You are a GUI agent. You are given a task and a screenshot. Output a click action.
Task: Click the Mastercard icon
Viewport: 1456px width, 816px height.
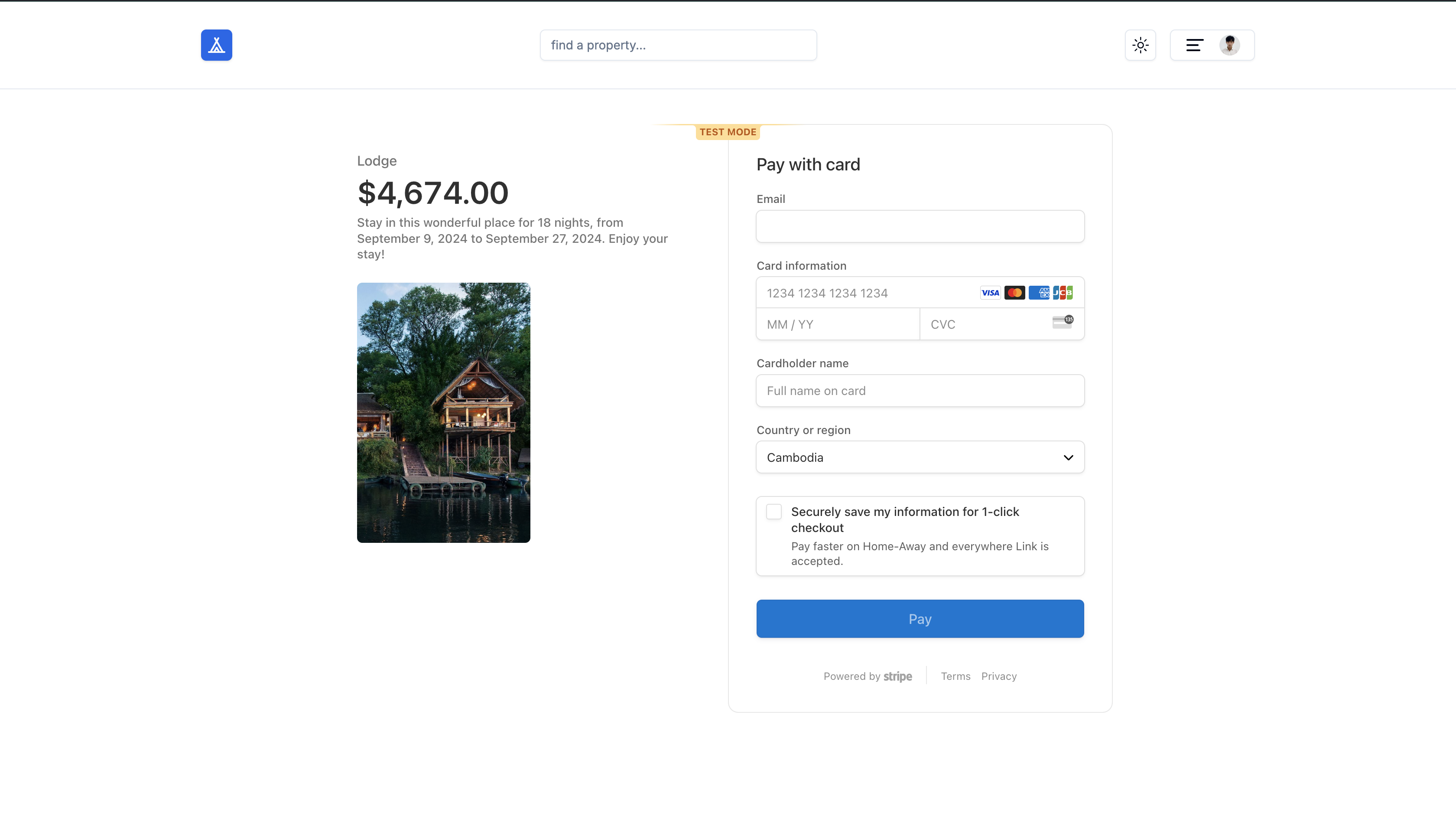[1014, 293]
